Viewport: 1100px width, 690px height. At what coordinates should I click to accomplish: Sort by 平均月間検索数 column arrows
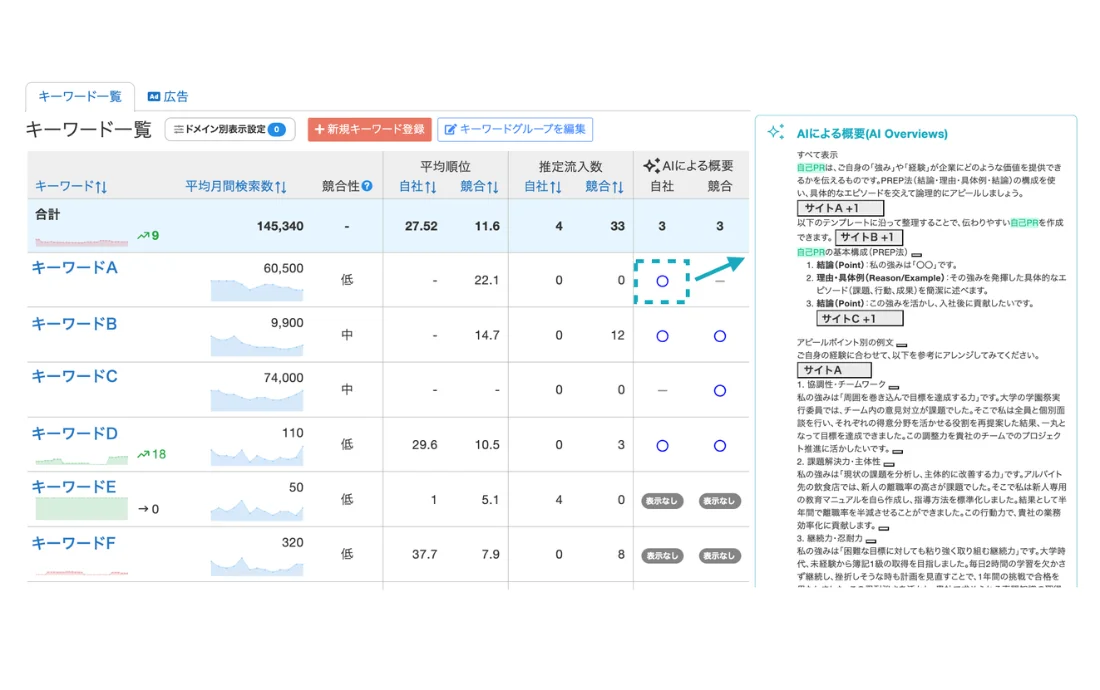click(281, 187)
